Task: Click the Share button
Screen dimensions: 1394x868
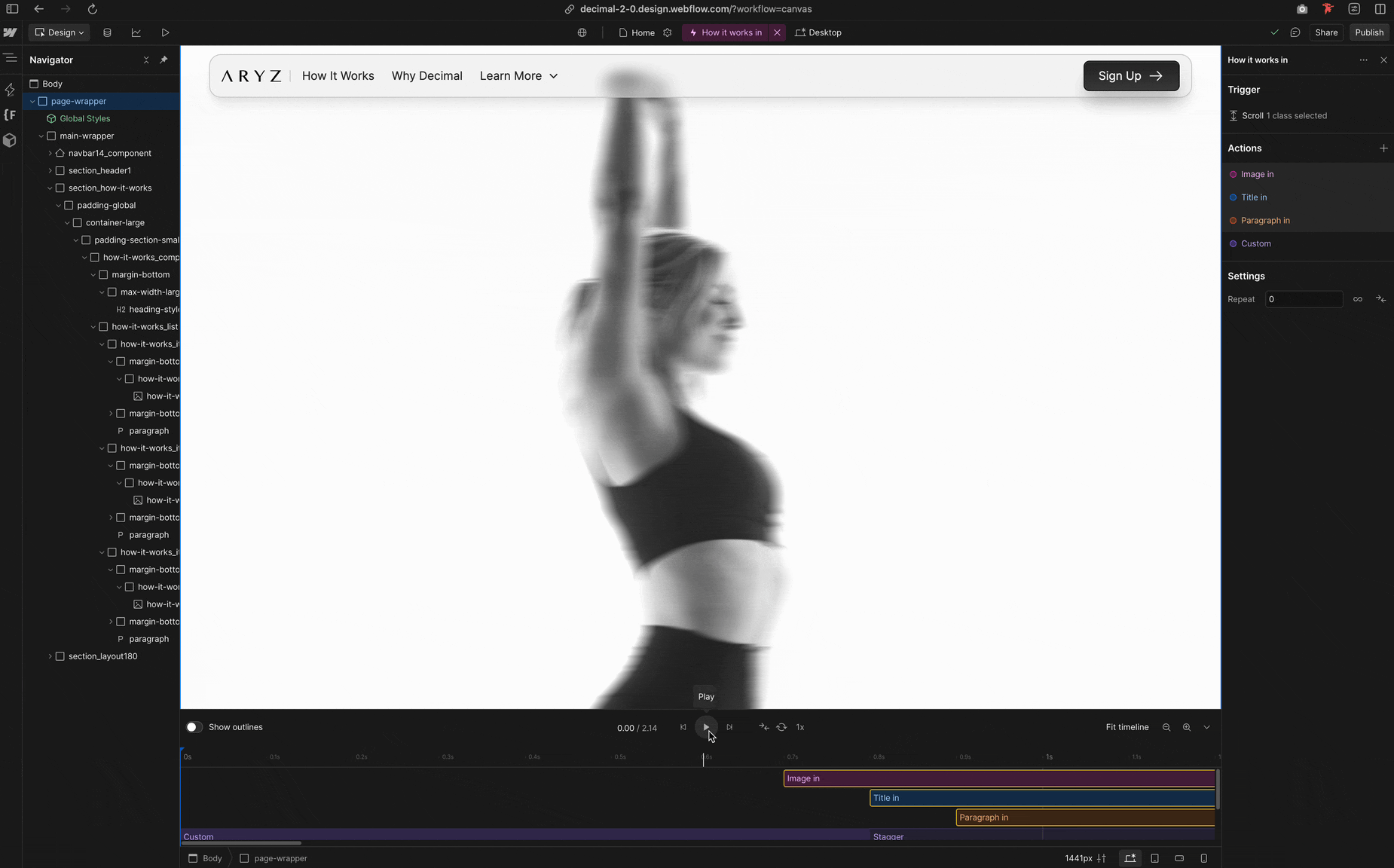Action: point(1326,32)
